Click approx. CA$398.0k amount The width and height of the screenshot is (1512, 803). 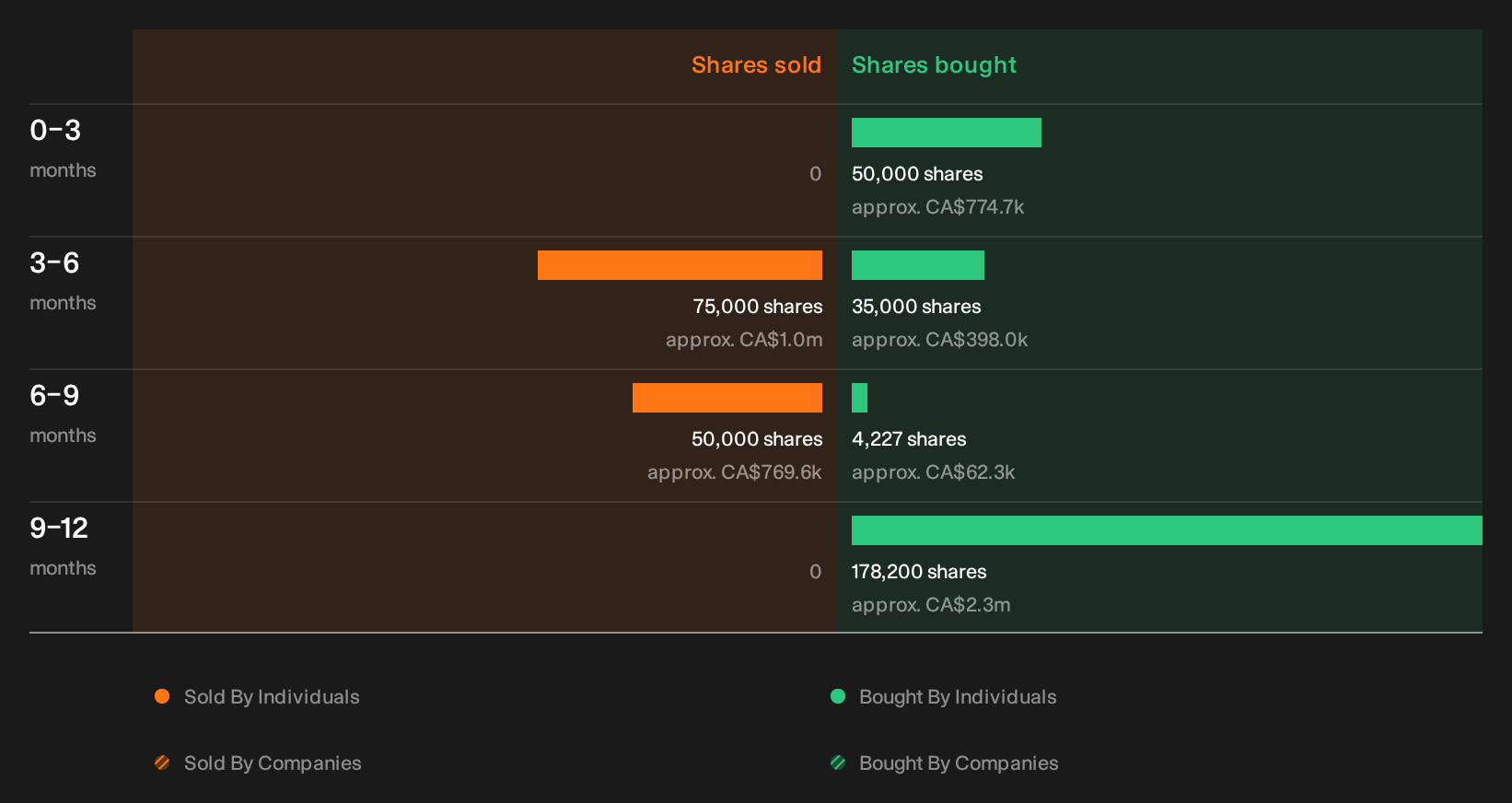939,340
